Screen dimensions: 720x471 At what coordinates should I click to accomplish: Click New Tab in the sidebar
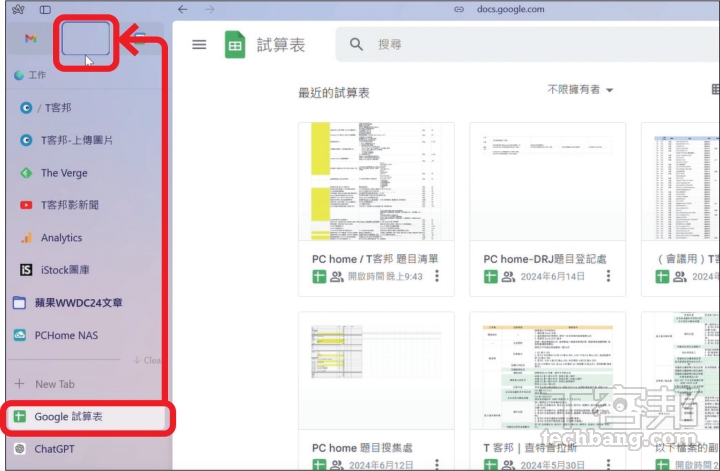point(55,384)
